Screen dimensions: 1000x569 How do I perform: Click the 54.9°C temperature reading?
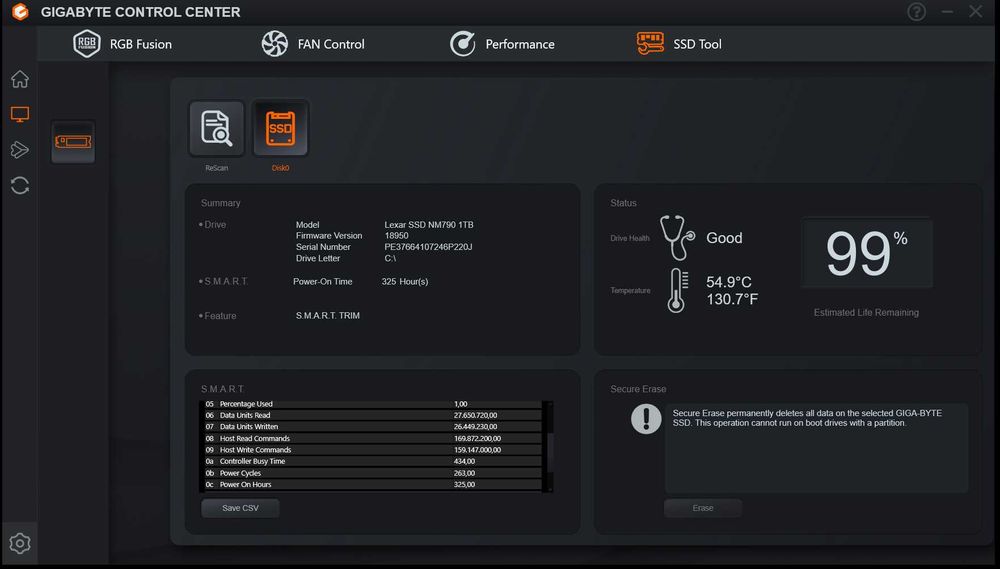(729, 282)
